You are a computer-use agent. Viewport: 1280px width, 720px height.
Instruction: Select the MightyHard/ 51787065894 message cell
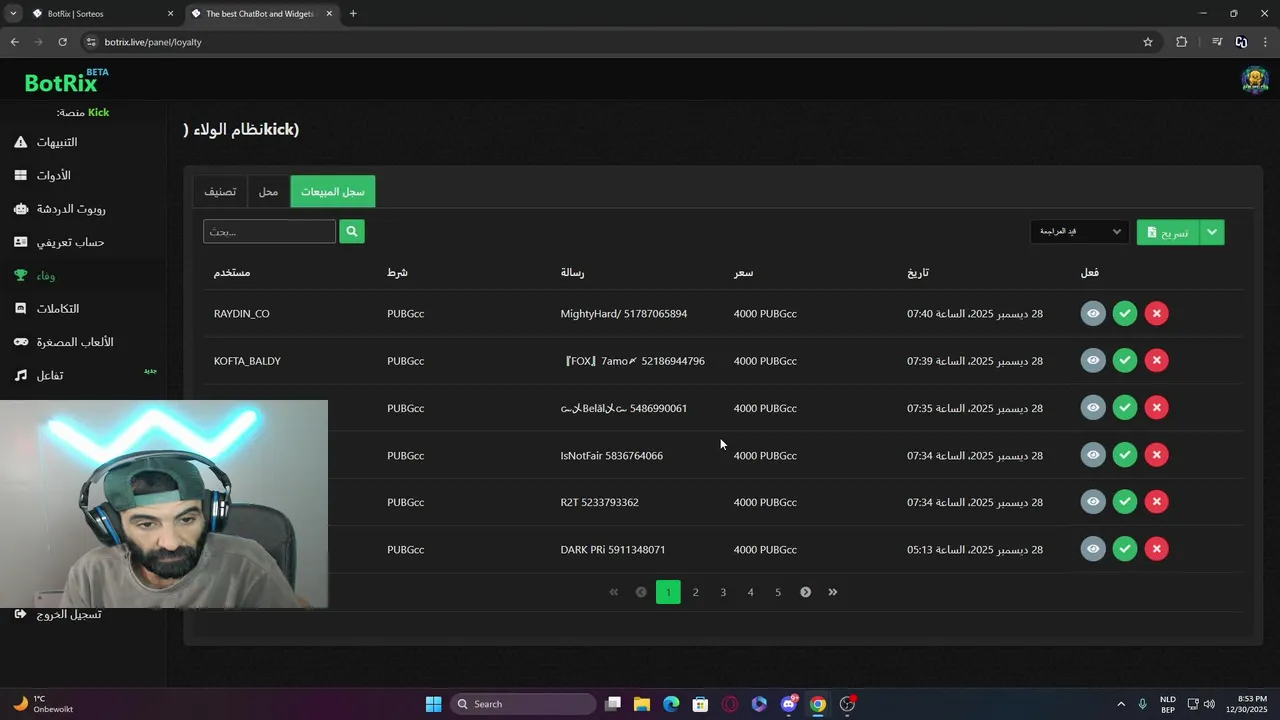(x=624, y=313)
